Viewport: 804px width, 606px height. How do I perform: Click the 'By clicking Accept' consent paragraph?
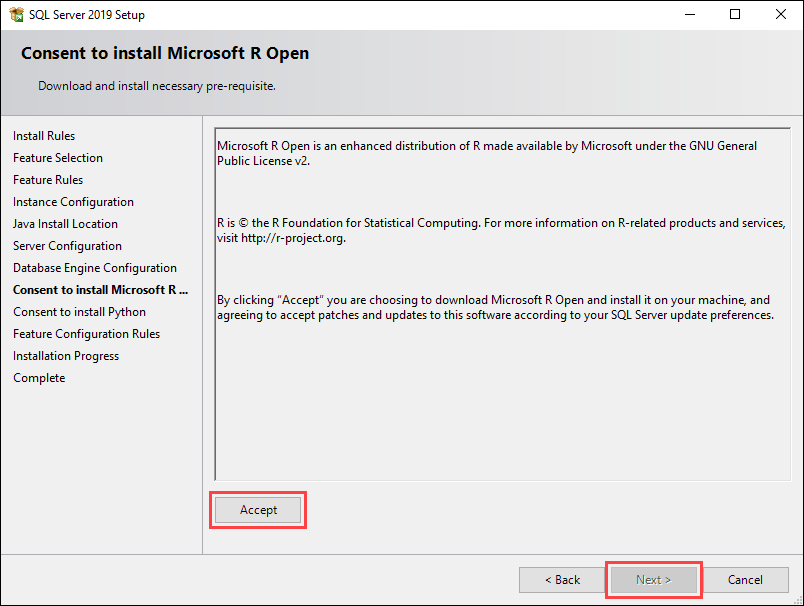(495, 307)
